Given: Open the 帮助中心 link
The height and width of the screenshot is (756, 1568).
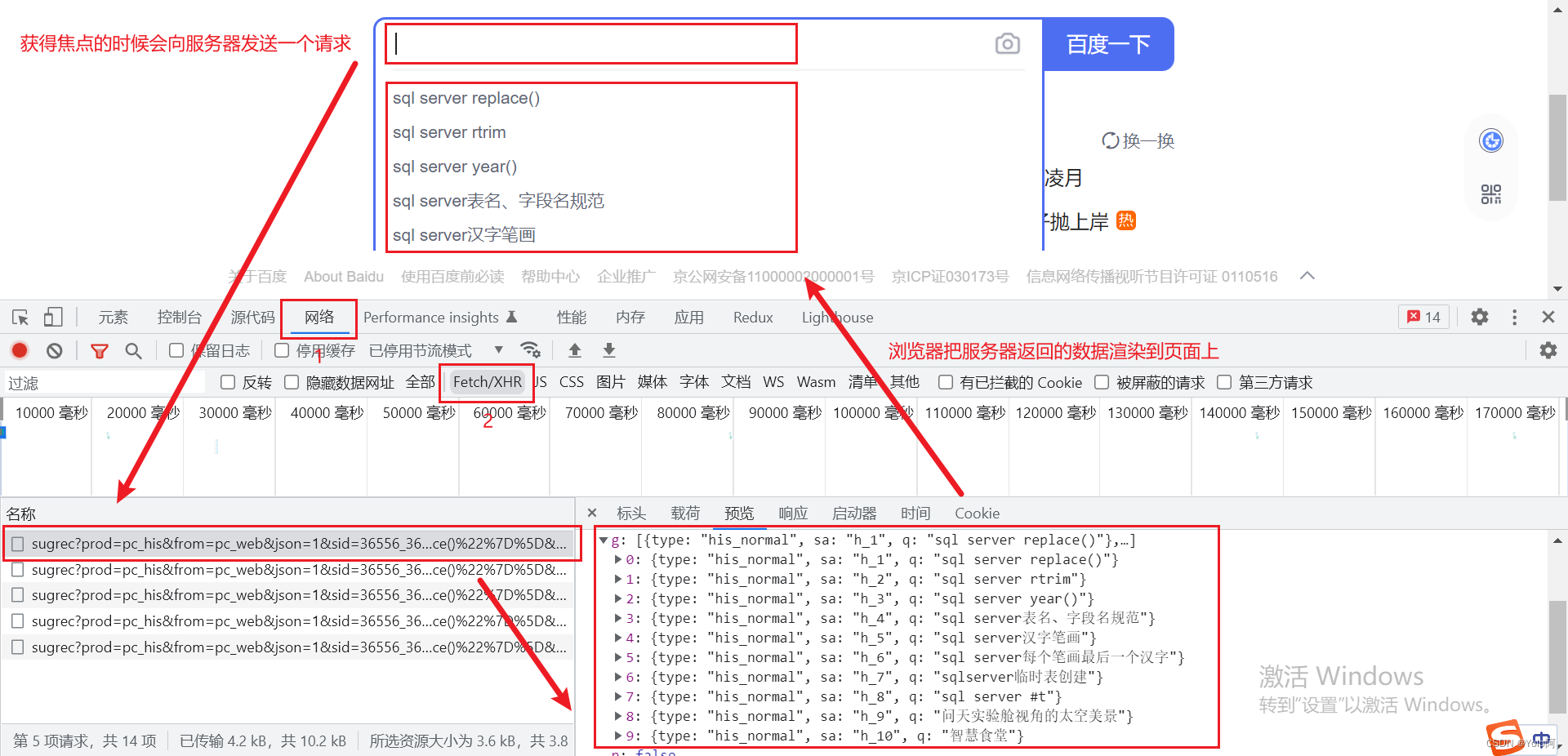Looking at the screenshot, I should [550, 277].
